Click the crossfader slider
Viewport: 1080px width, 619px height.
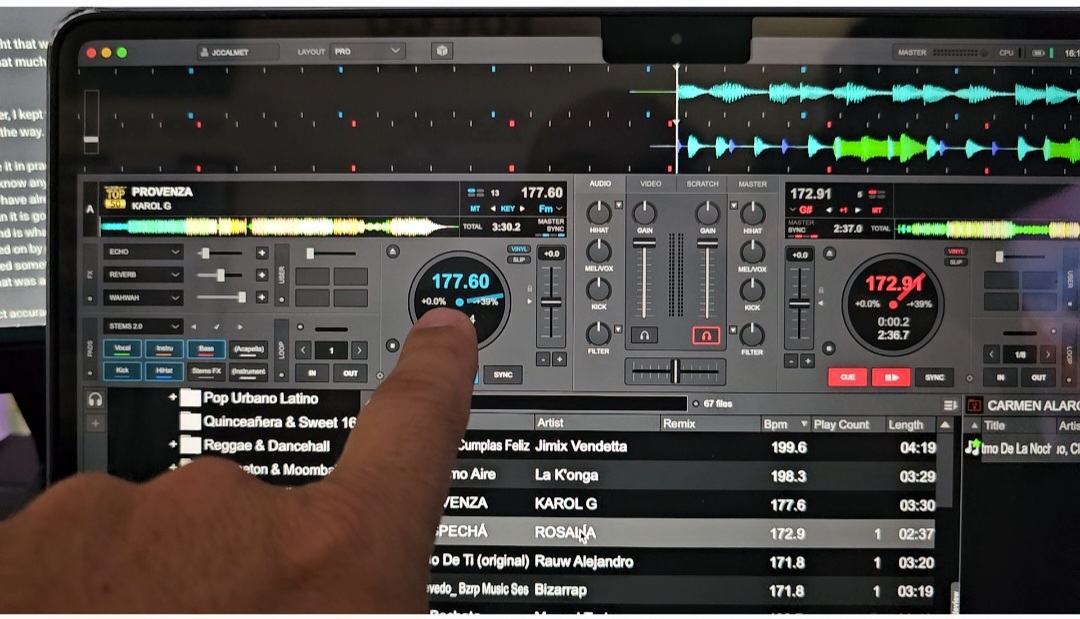click(675, 371)
